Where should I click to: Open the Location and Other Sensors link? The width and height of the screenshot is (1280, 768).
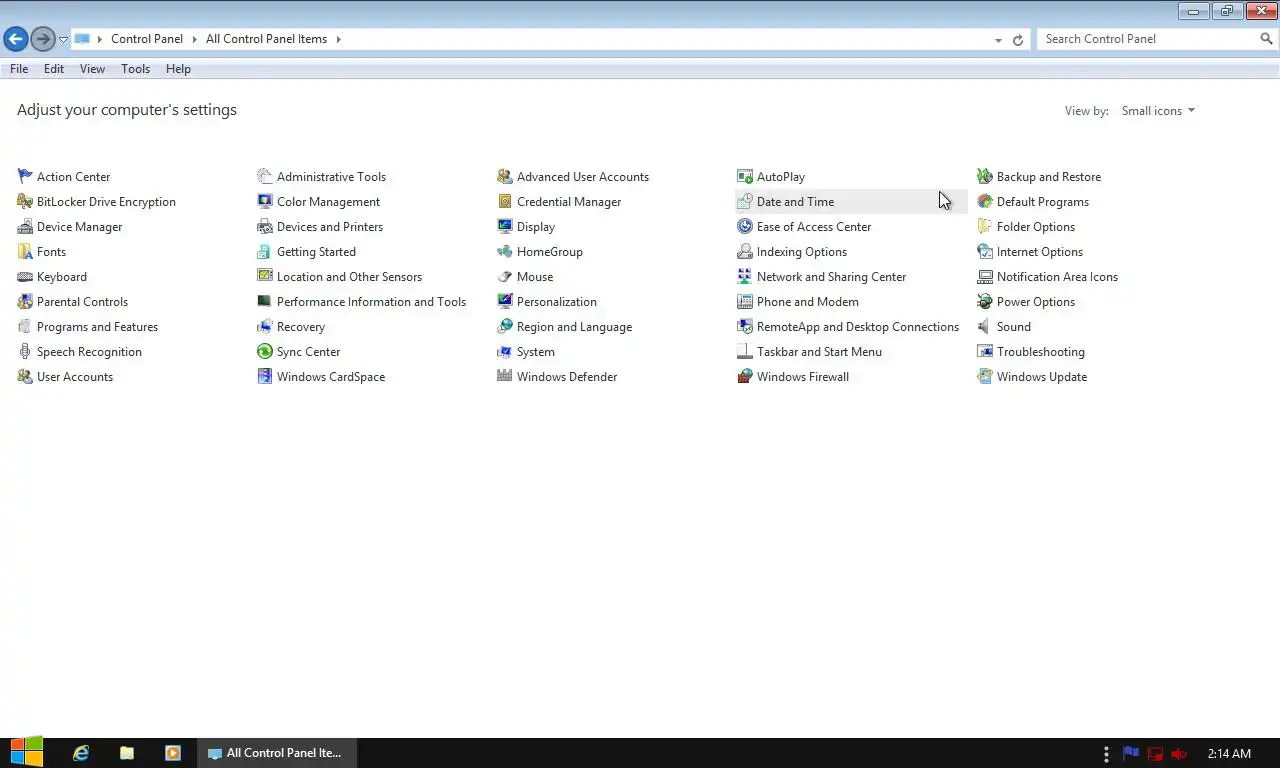(x=349, y=277)
